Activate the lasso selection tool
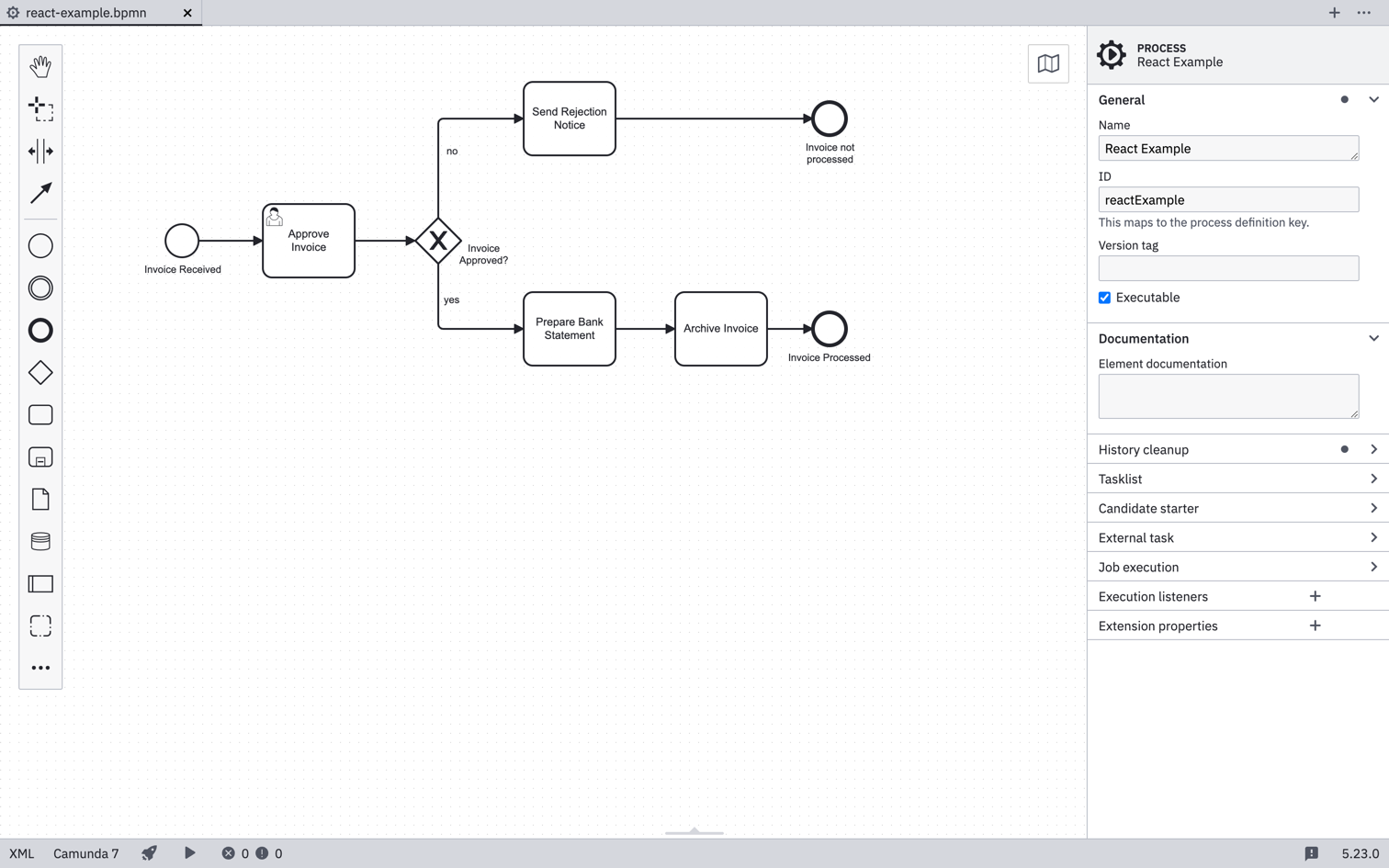Image resolution: width=1389 pixels, height=868 pixels. (40, 109)
